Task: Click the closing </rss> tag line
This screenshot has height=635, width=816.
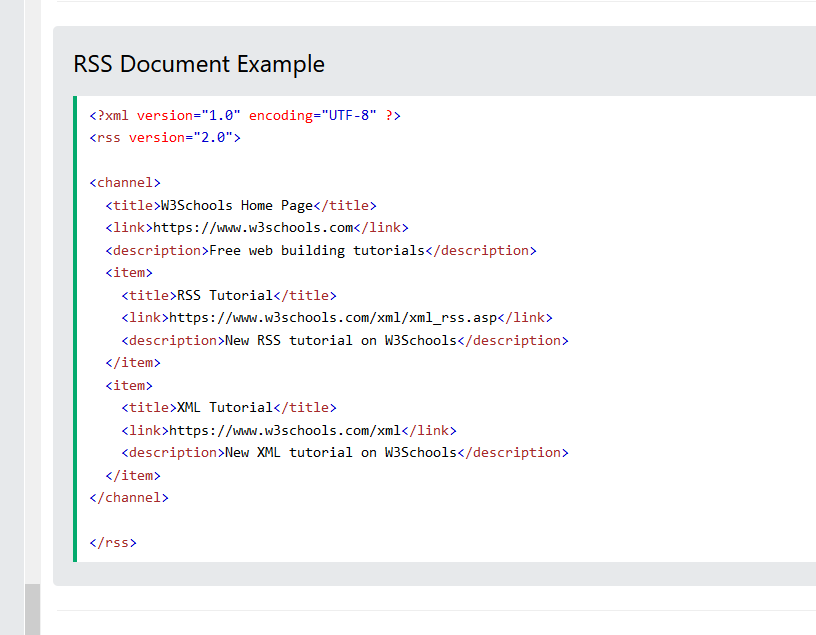Action: [113, 543]
